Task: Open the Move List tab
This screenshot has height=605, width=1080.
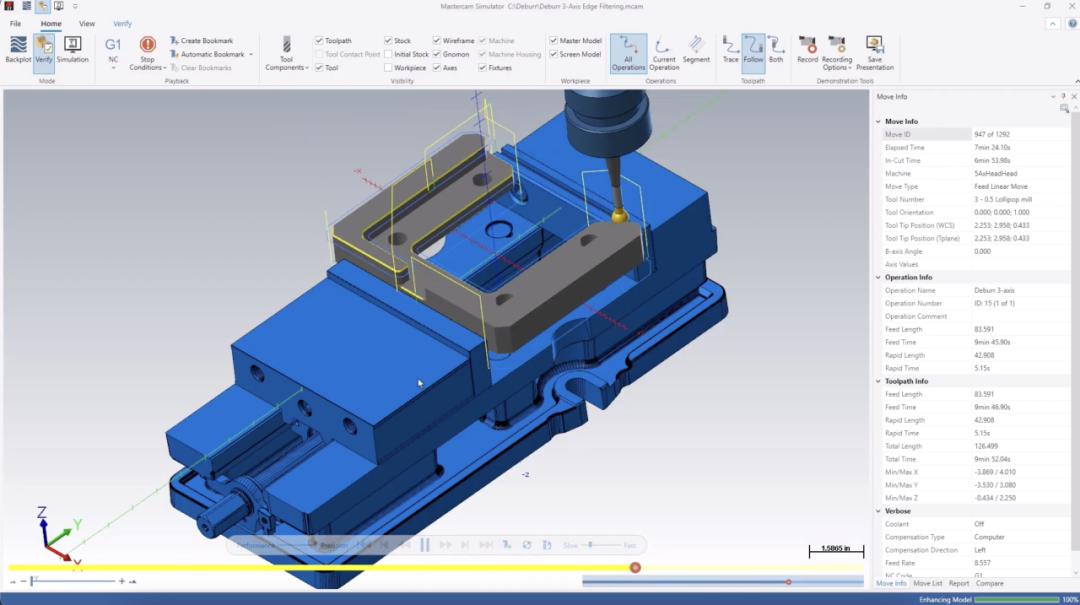Action: point(927,584)
